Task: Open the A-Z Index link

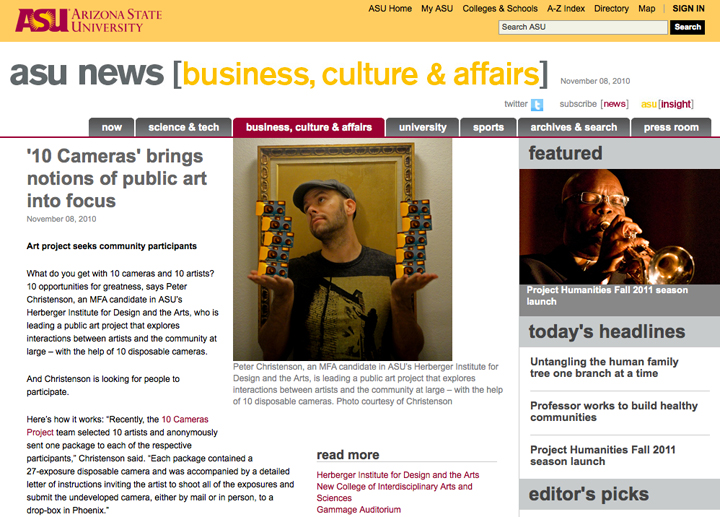Action: (566, 9)
